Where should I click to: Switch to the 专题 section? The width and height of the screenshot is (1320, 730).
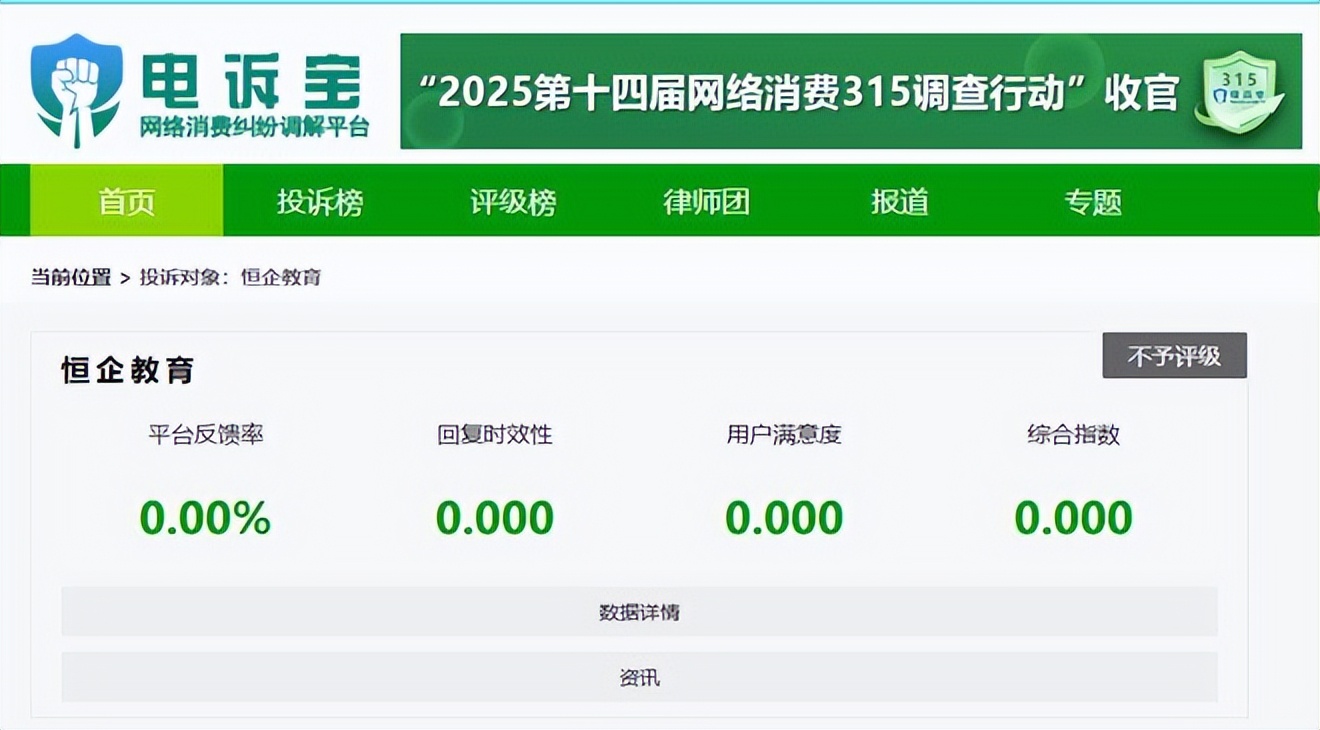pyautogui.click(x=1092, y=201)
